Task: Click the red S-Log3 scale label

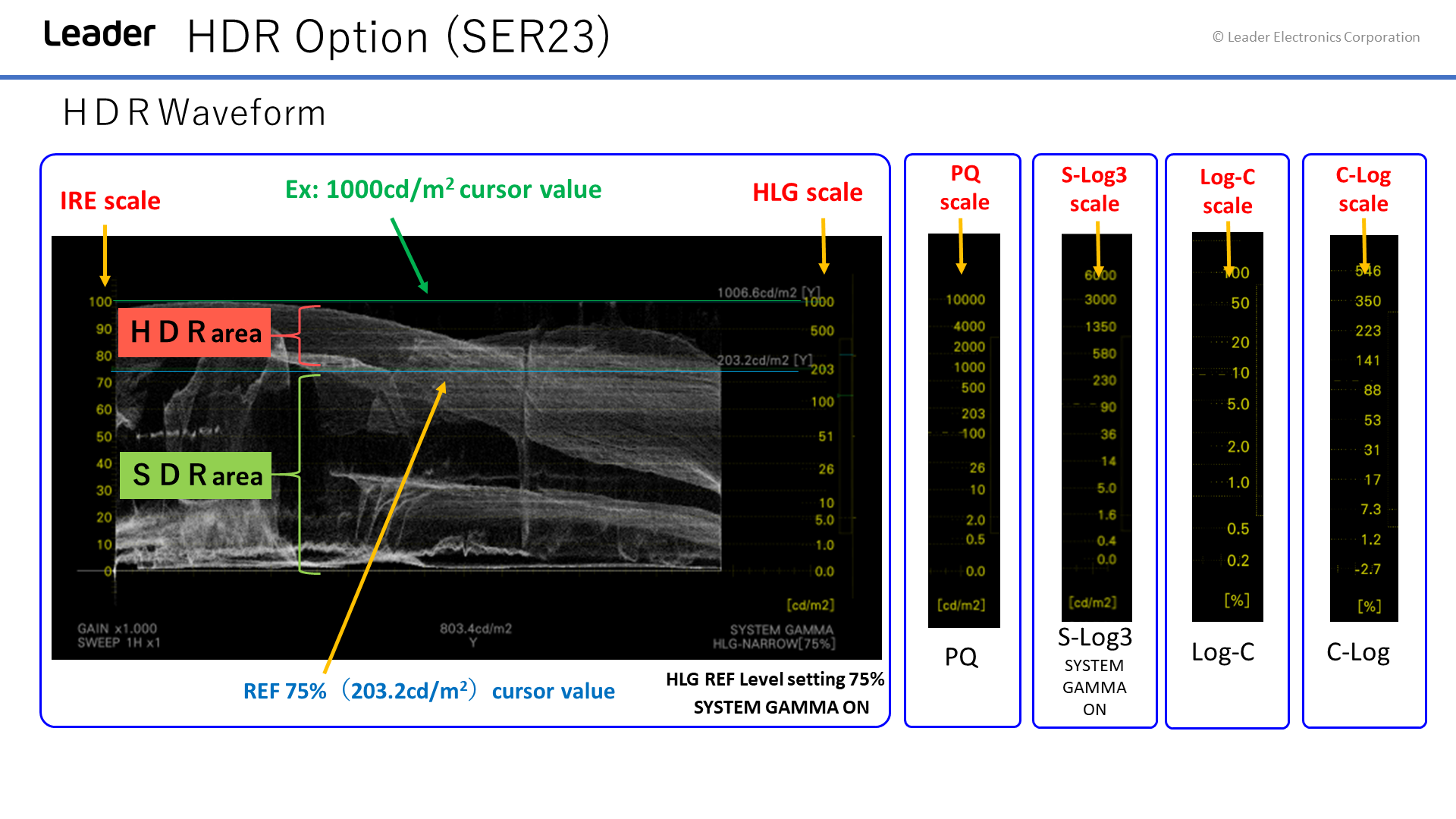Action: tap(1094, 190)
